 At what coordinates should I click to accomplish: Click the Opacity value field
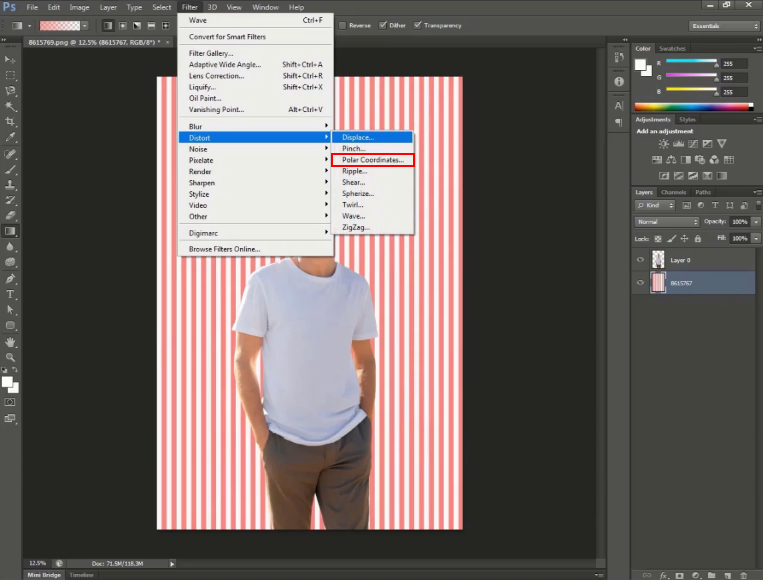pyautogui.click(x=740, y=222)
